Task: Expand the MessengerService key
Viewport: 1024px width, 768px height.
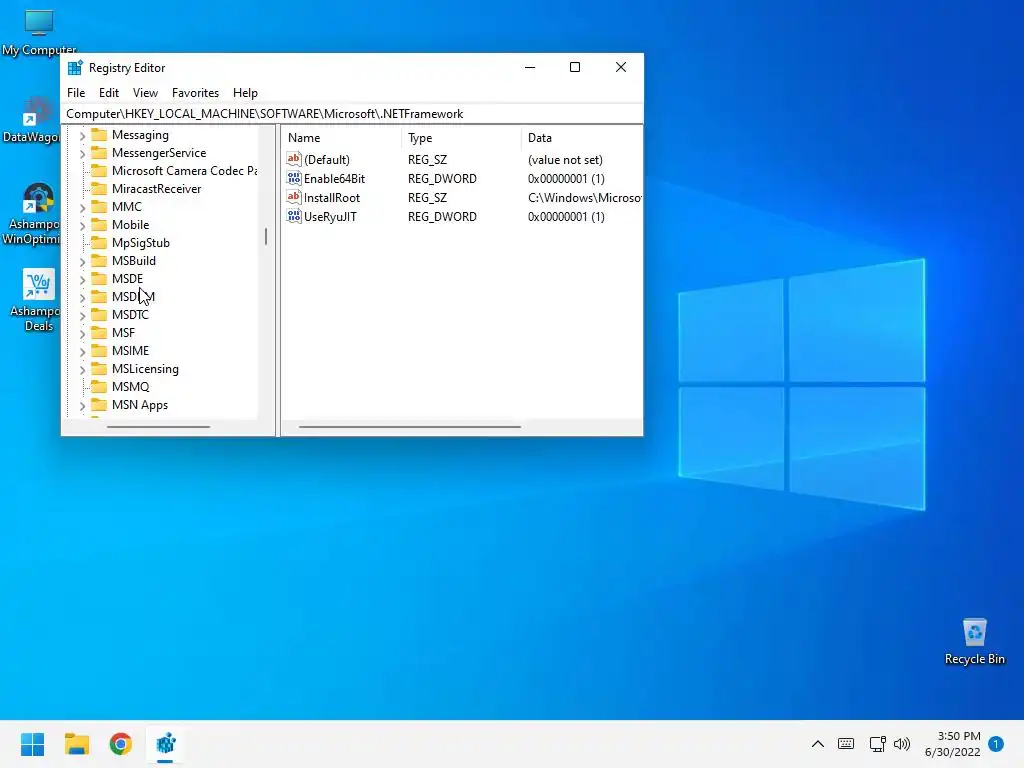Action: pyautogui.click(x=82, y=153)
